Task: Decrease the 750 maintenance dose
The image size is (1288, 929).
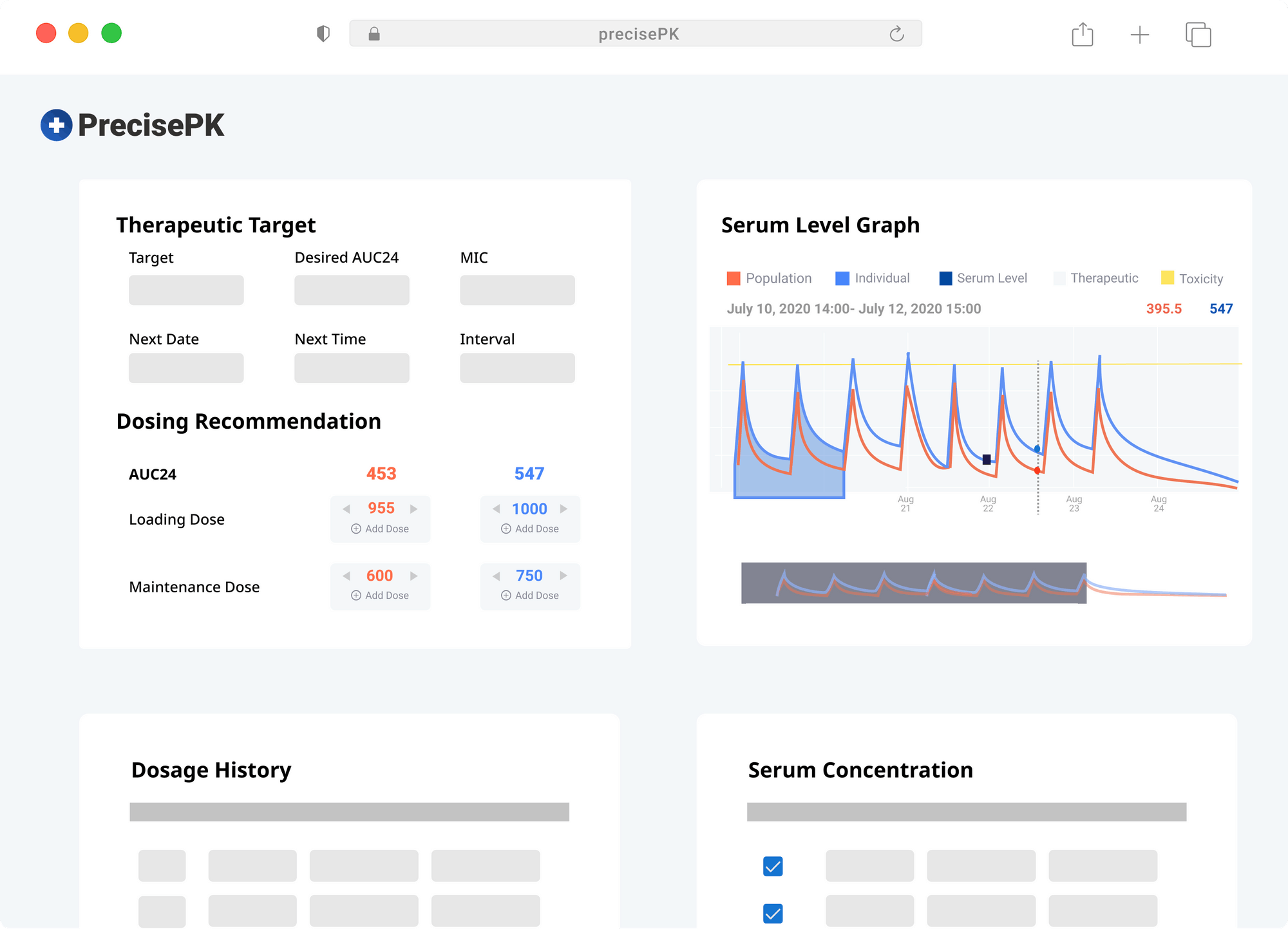Action: tap(497, 576)
